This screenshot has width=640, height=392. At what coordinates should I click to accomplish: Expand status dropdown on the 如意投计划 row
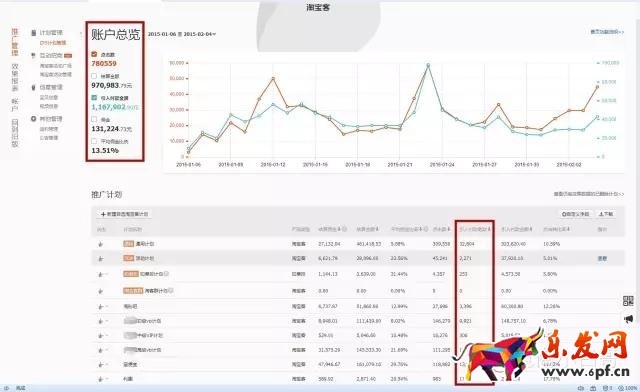tap(107, 274)
